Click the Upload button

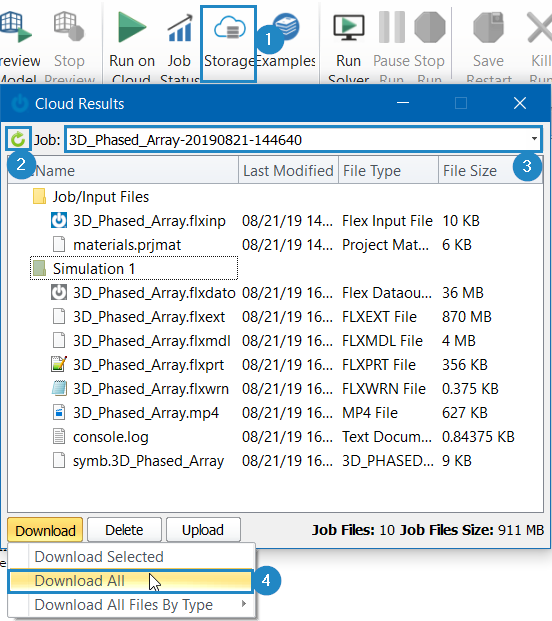pyautogui.click(x=203, y=530)
